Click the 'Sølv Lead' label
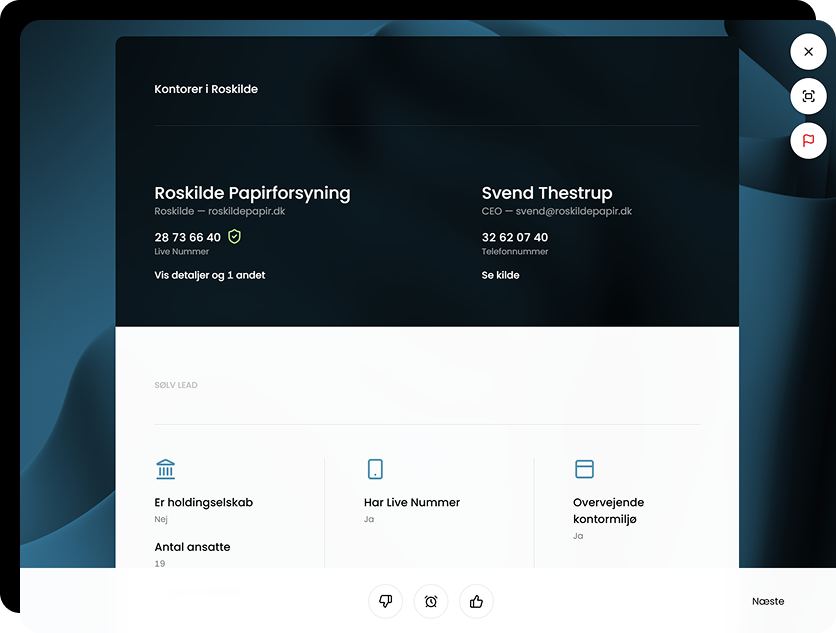836x633 pixels. pos(176,385)
